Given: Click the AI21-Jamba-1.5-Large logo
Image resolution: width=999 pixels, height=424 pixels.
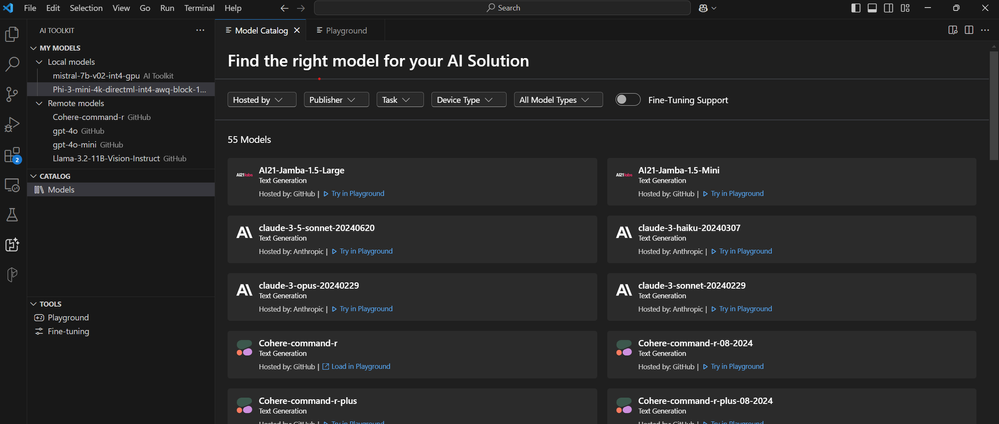Looking at the screenshot, I should [245, 175].
